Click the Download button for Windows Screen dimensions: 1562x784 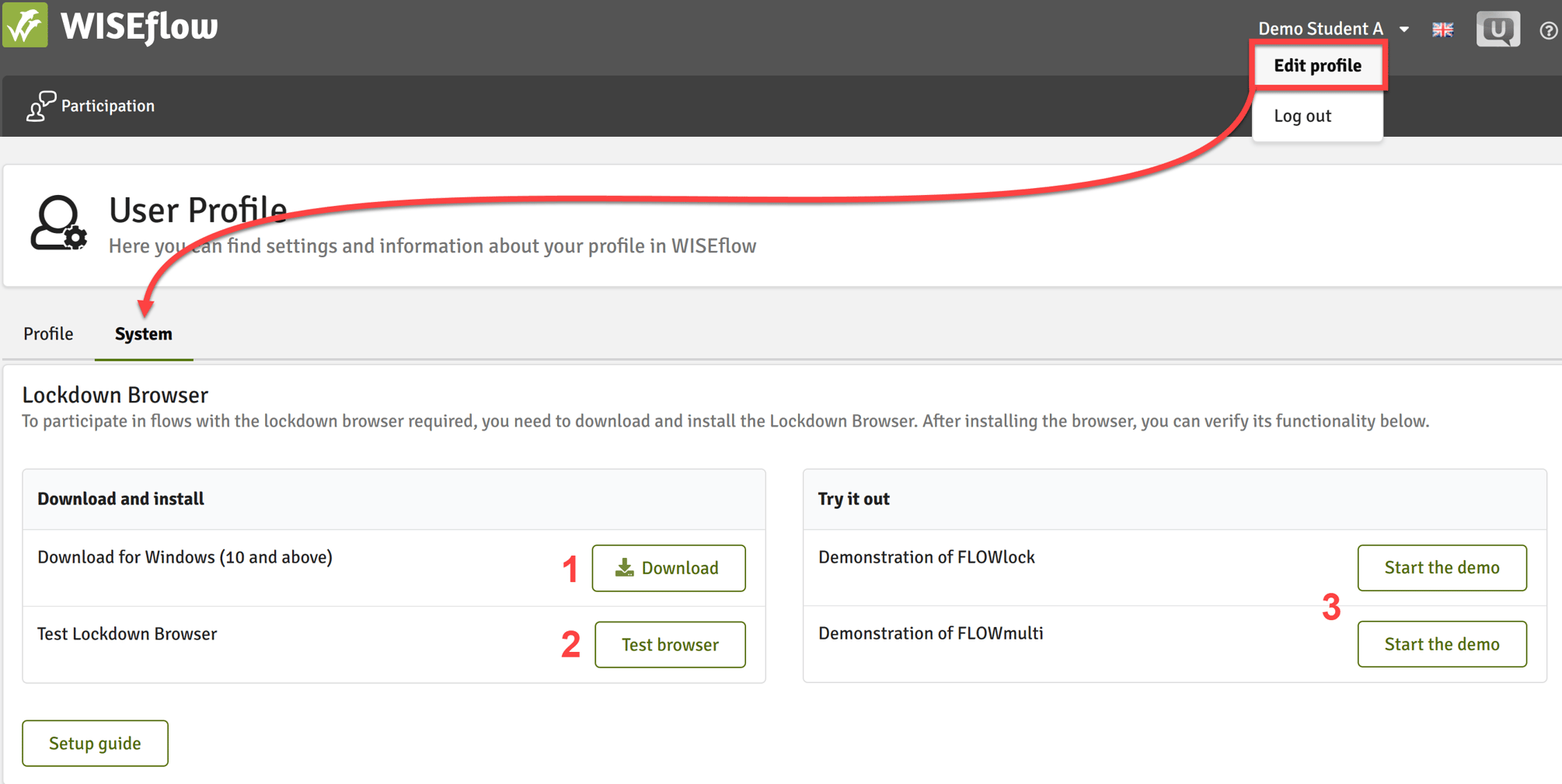668,567
